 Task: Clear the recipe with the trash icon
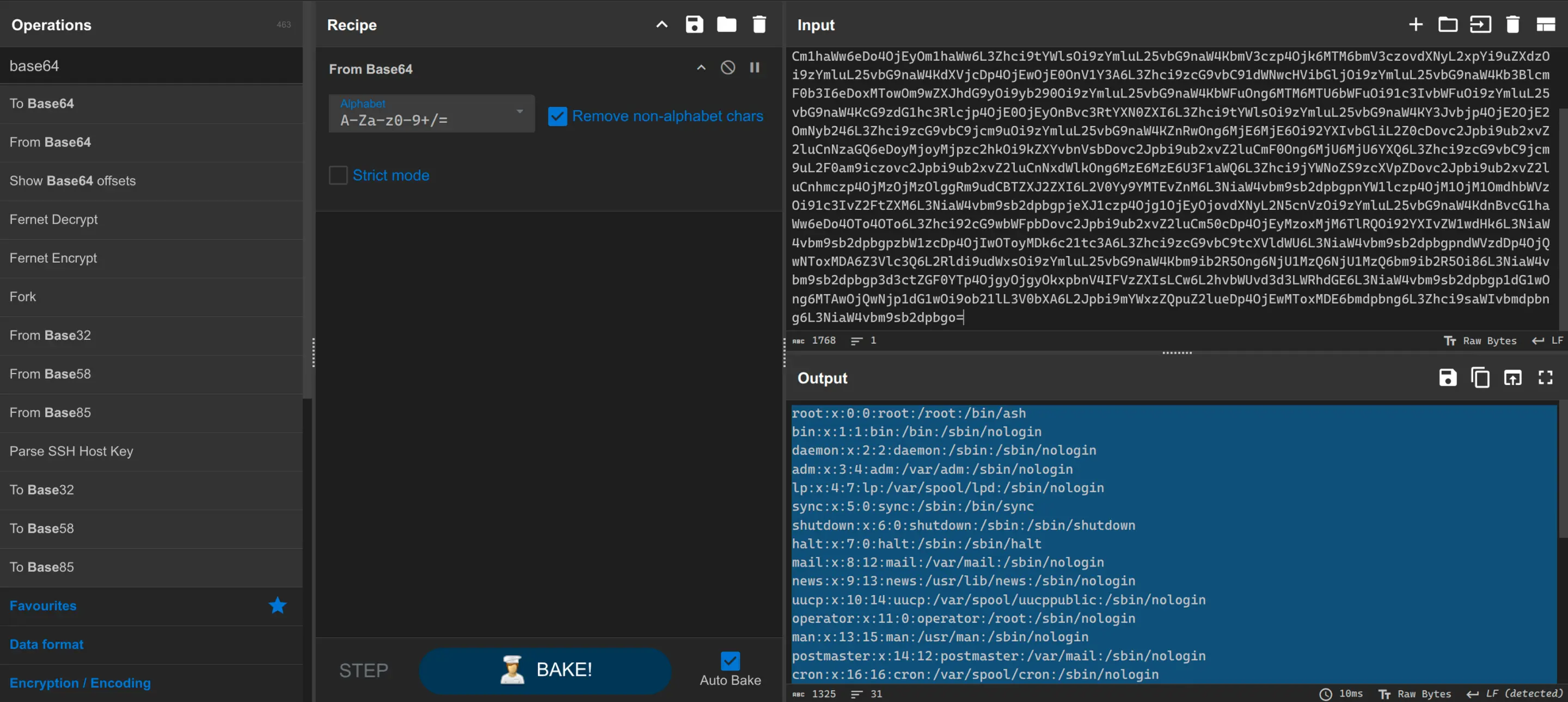(759, 24)
